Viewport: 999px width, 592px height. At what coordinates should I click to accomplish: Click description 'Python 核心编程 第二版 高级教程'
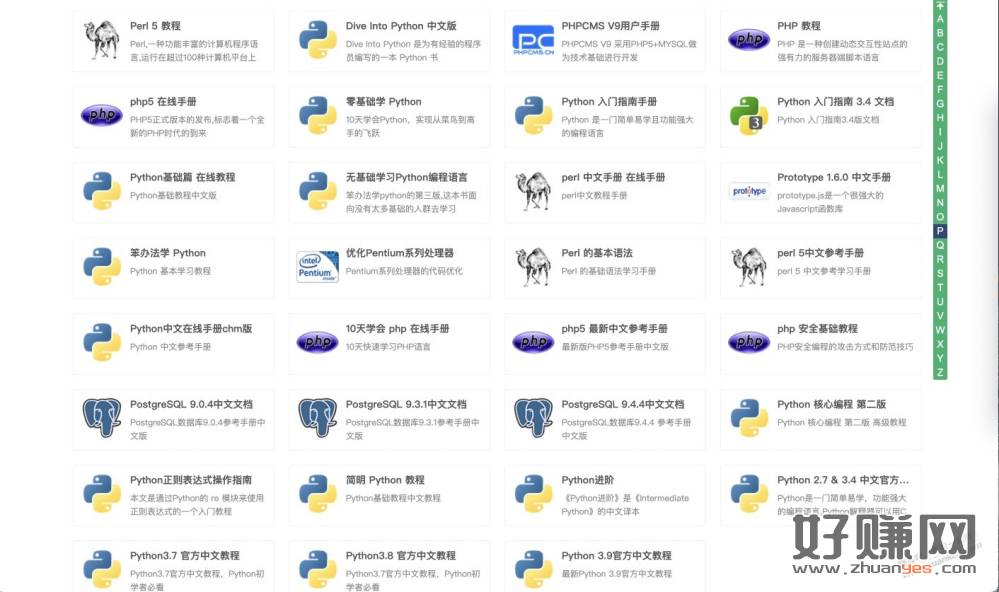tap(841, 422)
